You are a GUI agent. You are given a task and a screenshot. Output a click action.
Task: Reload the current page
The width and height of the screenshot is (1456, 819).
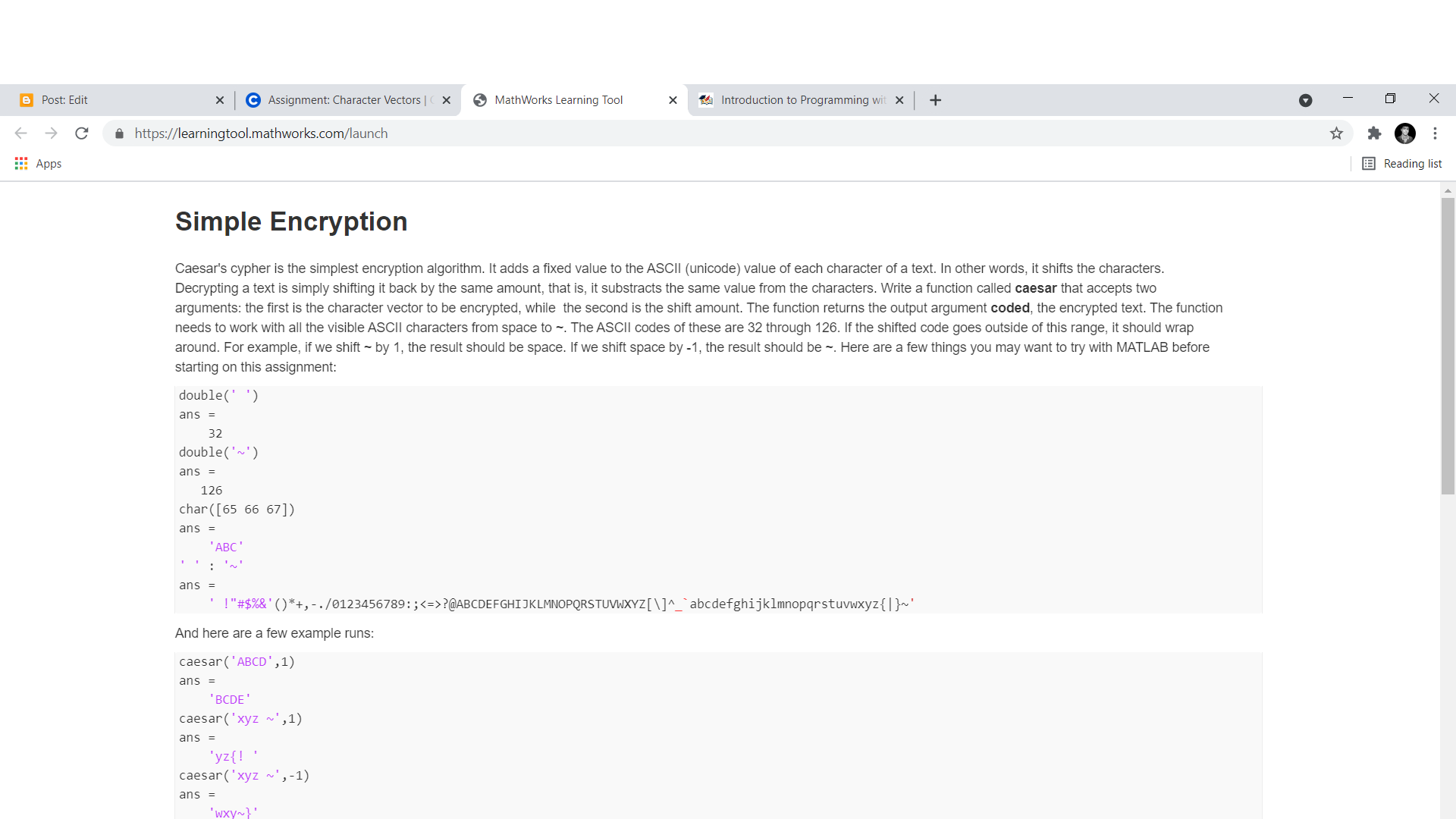click(x=82, y=133)
